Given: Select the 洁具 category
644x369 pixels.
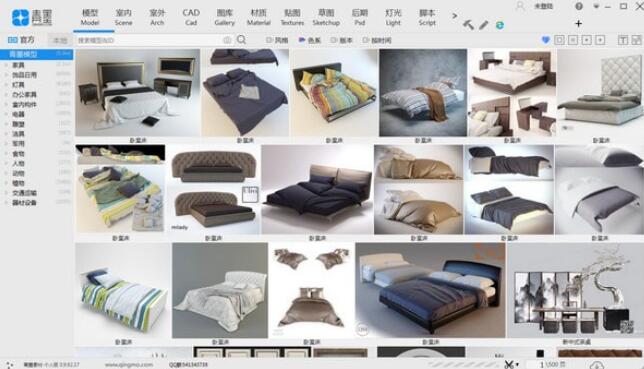Looking at the screenshot, I should click(18, 134).
